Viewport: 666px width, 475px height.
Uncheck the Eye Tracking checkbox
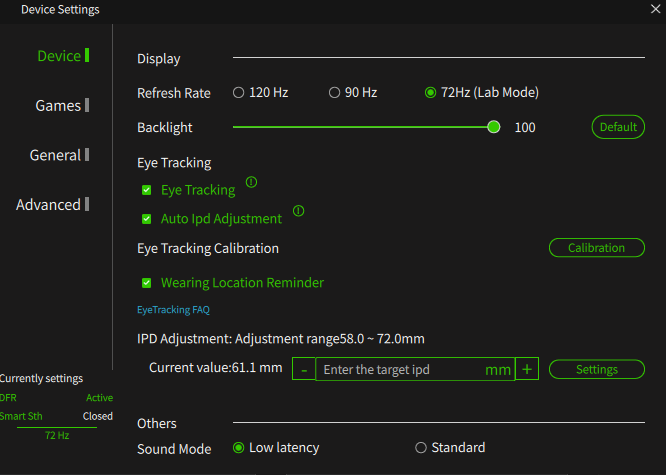[x=147, y=190]
